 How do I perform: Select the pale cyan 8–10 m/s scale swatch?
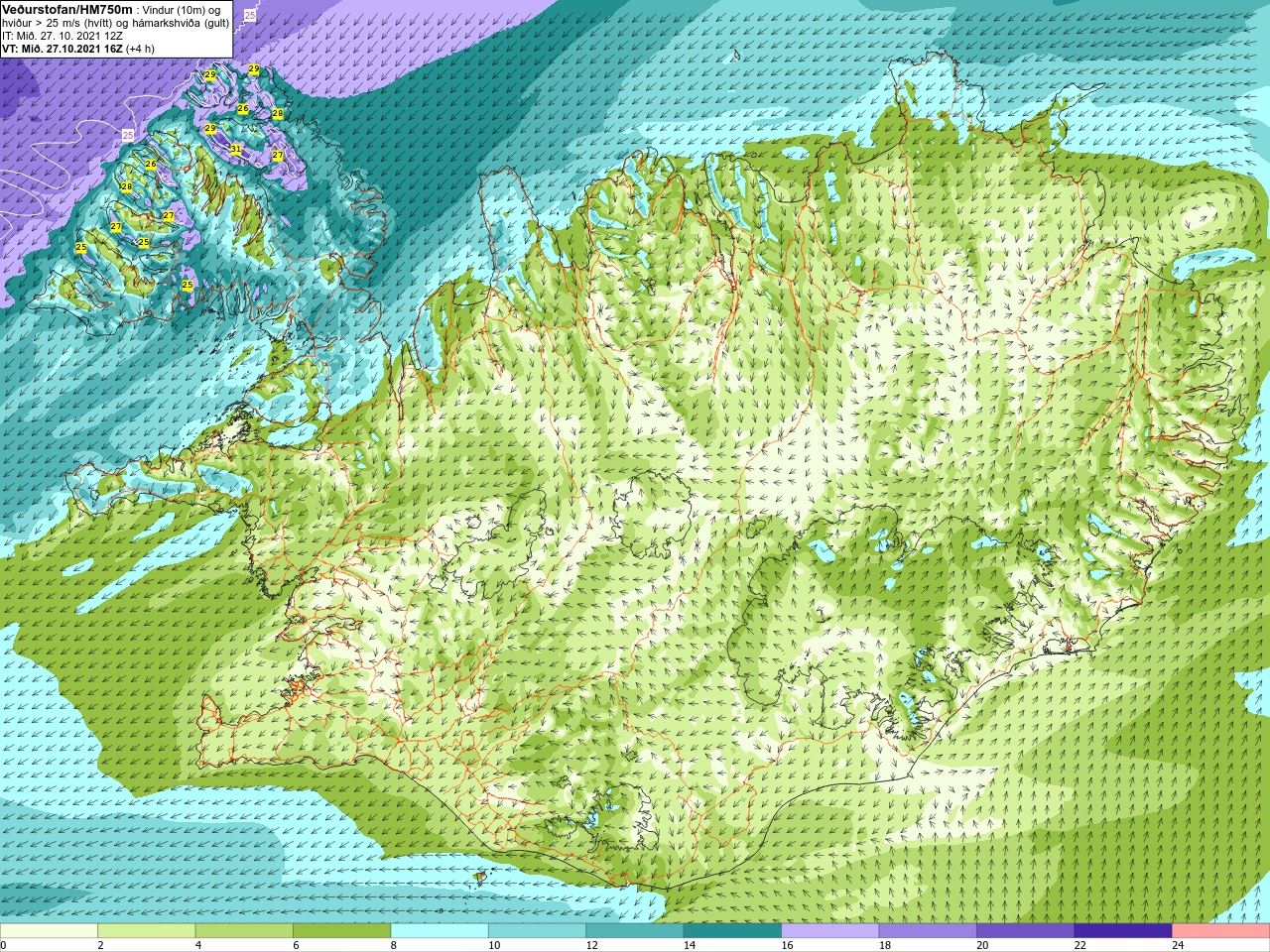tap(440, 931)
